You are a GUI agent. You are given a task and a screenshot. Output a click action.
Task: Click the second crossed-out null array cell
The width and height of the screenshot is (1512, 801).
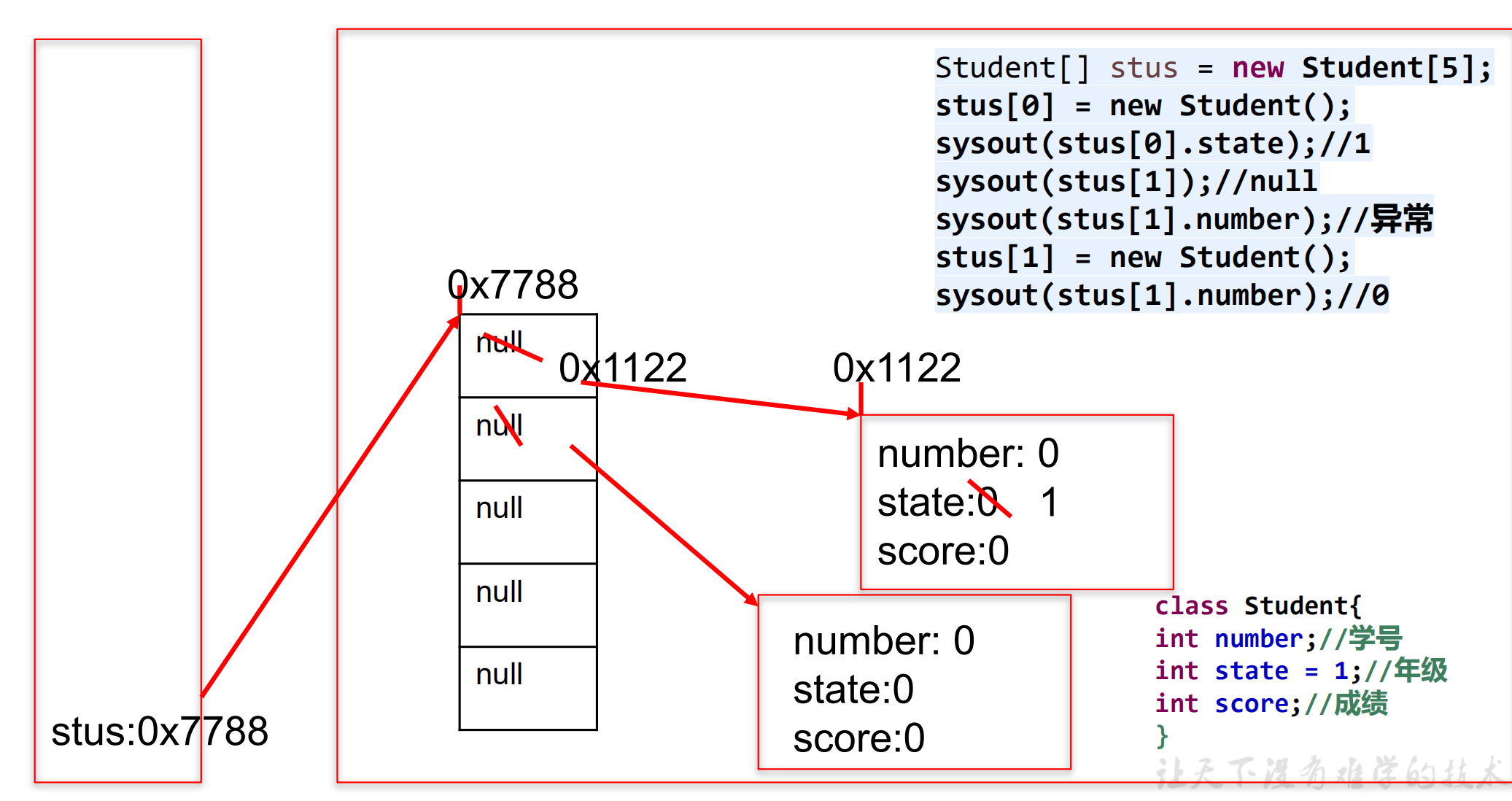[x=500, y=426]
